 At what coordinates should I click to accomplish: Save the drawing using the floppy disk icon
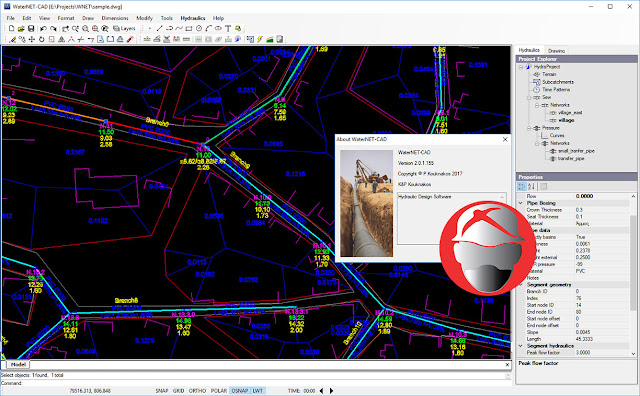pos(31,29)
